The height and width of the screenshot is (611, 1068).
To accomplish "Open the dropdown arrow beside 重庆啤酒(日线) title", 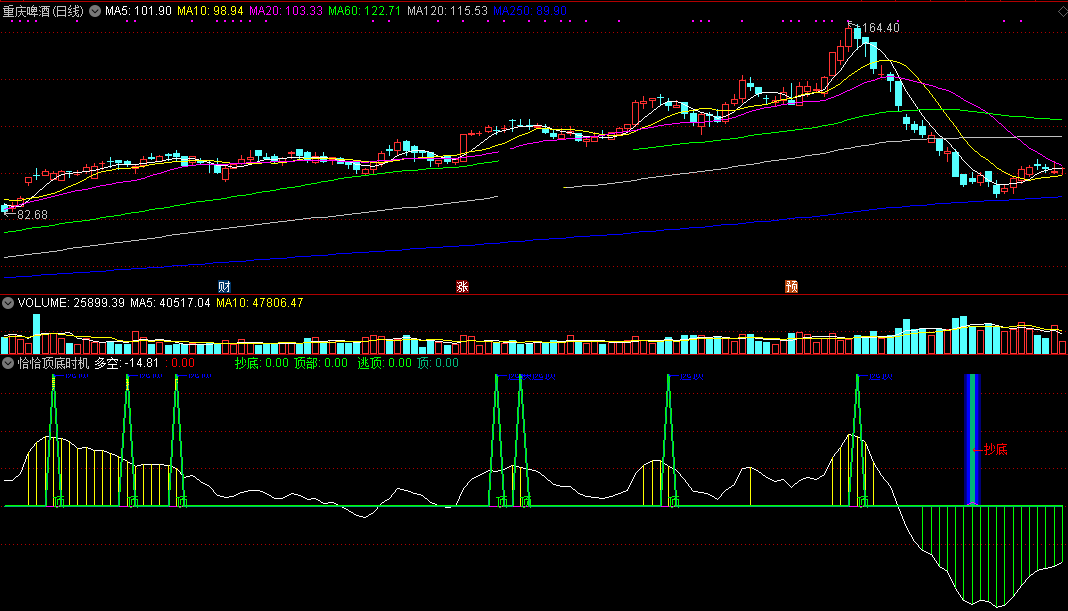I will point(95,11).
